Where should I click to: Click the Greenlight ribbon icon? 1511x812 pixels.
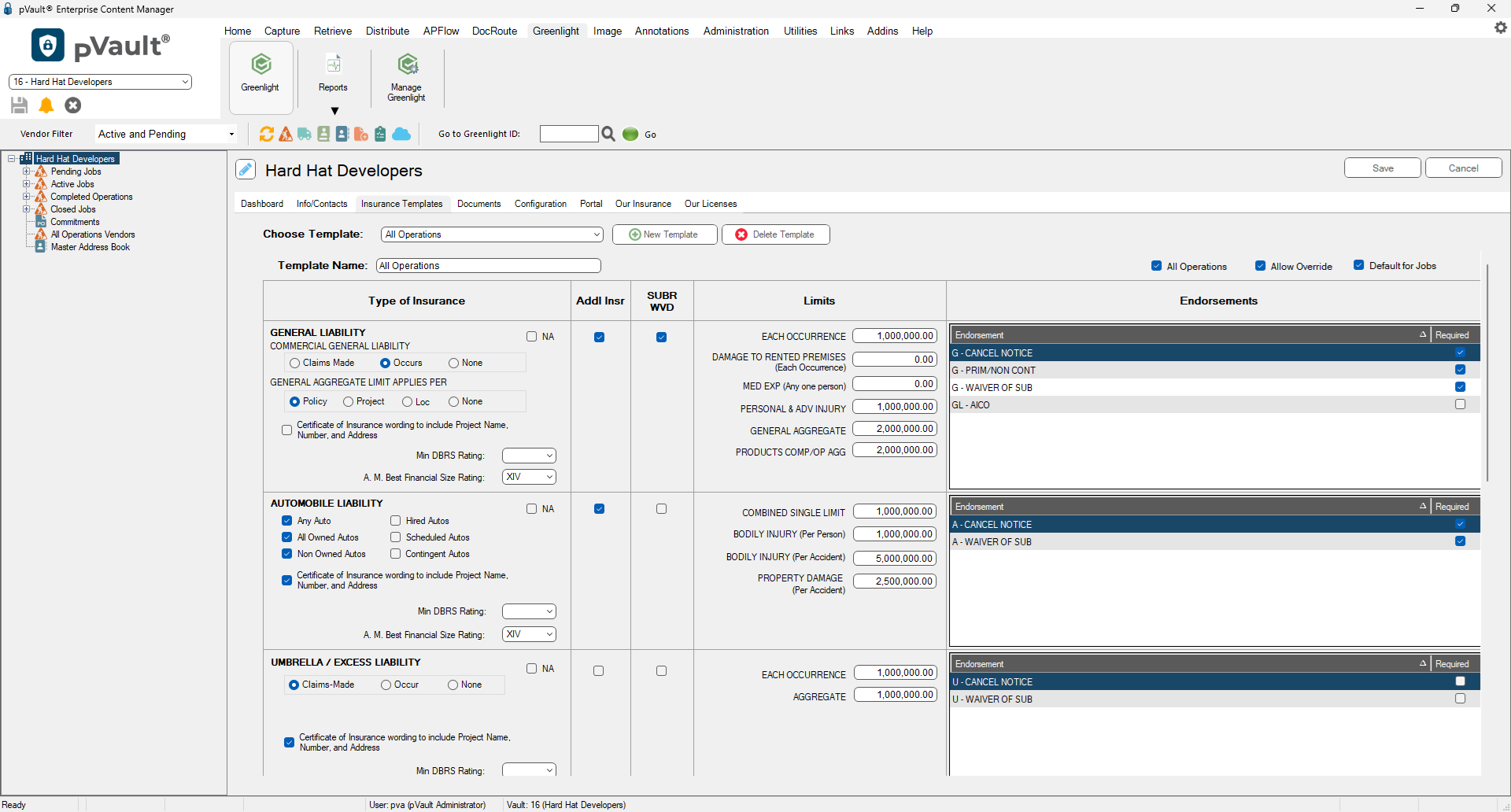260,76
